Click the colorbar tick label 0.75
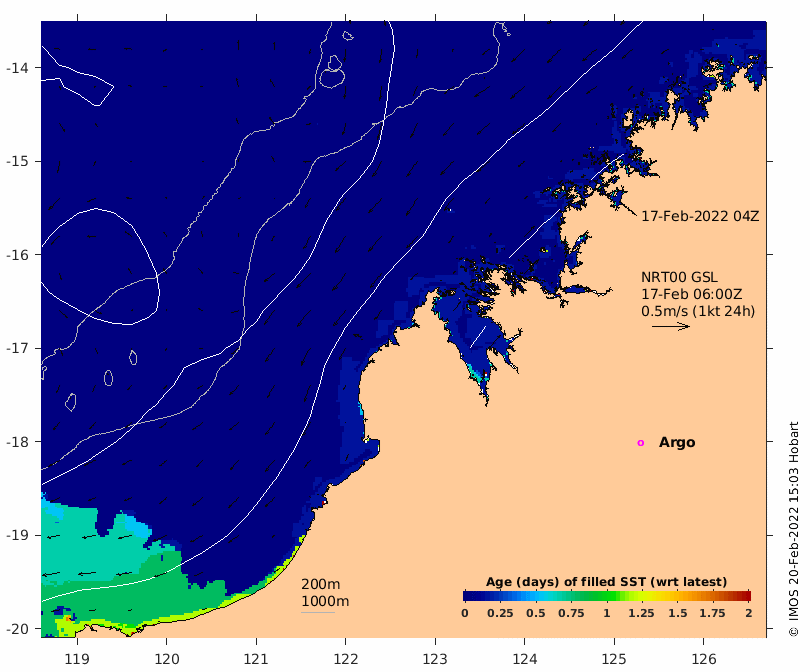Screen dimensions: 810x672 click(571, 613)
